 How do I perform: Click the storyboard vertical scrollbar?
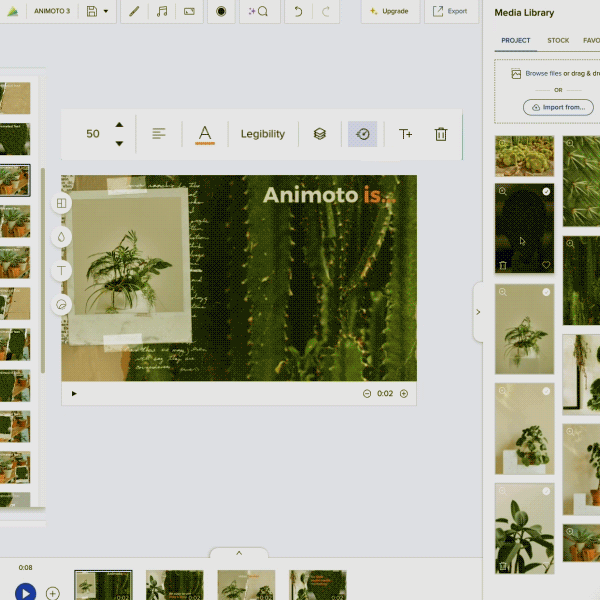tap(43, 270)
